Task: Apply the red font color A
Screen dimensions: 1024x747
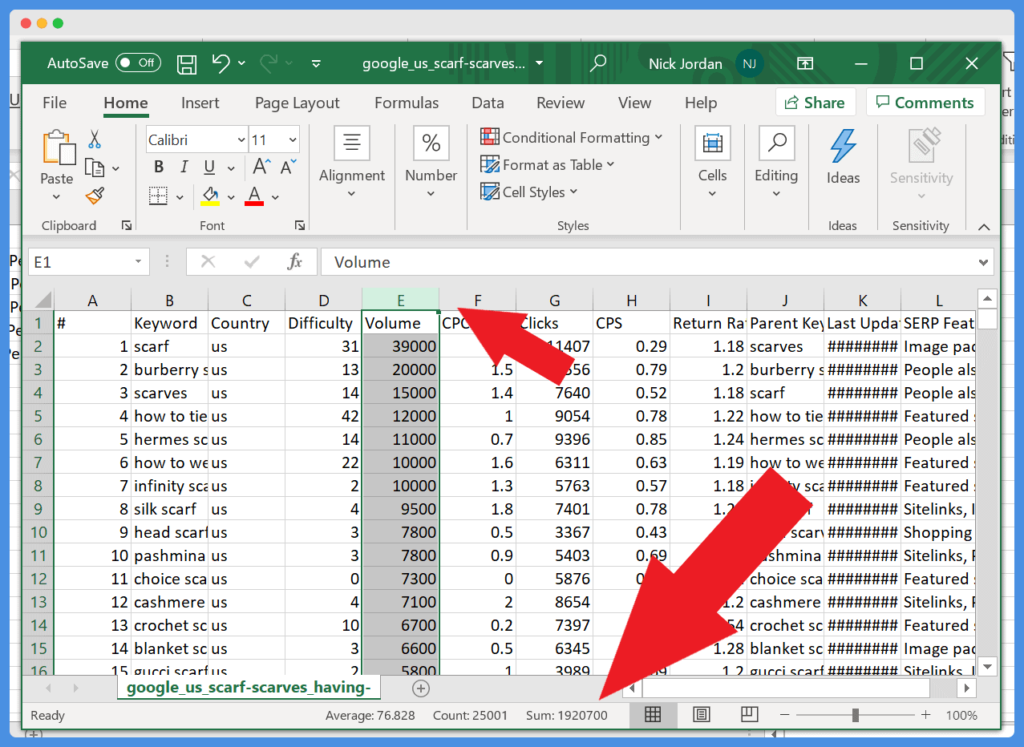Action: (x=255, y=196)
